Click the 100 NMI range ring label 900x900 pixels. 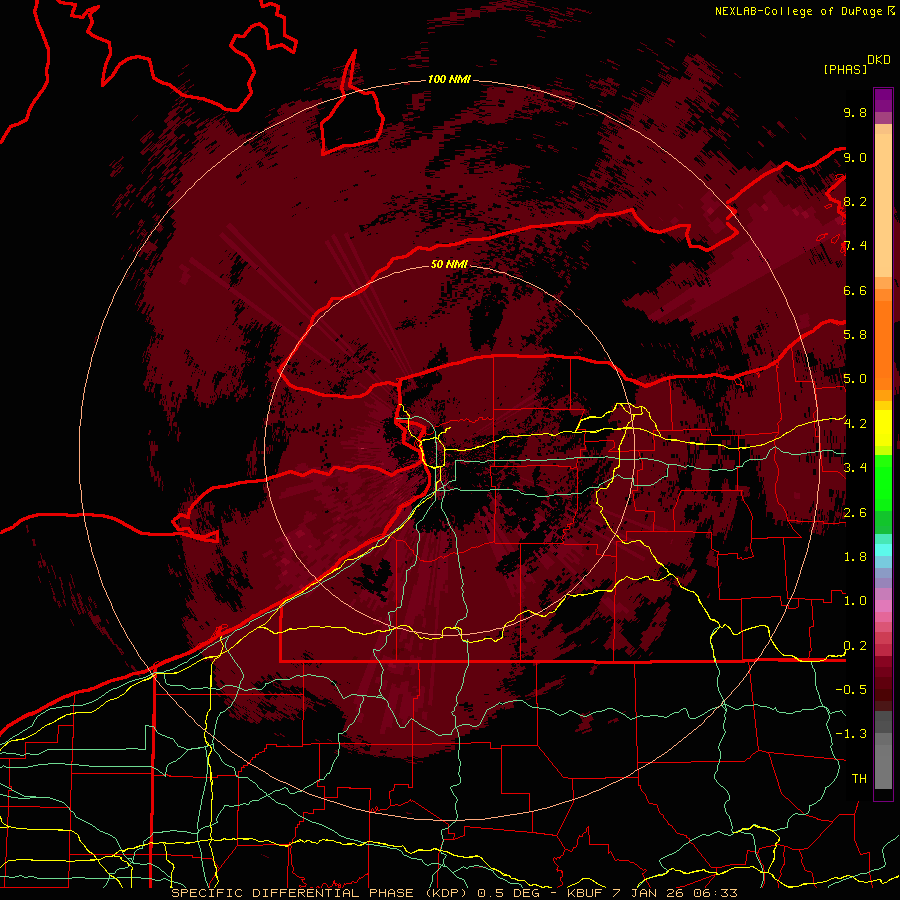click(449, 79)
